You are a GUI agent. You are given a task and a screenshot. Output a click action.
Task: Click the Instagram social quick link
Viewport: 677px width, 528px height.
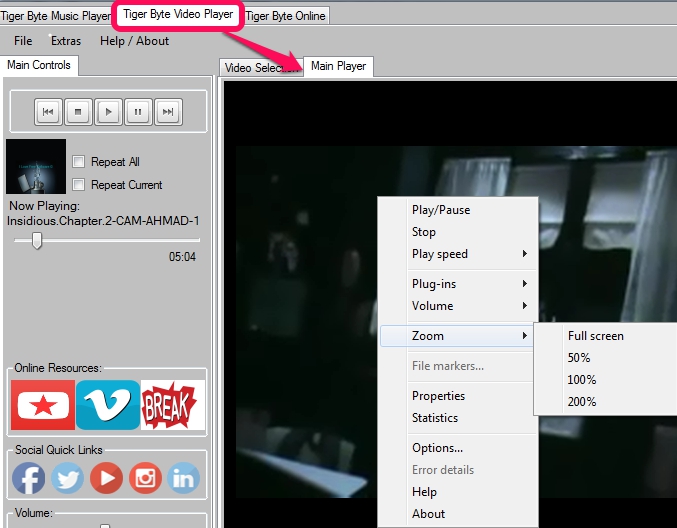(146, 478)
